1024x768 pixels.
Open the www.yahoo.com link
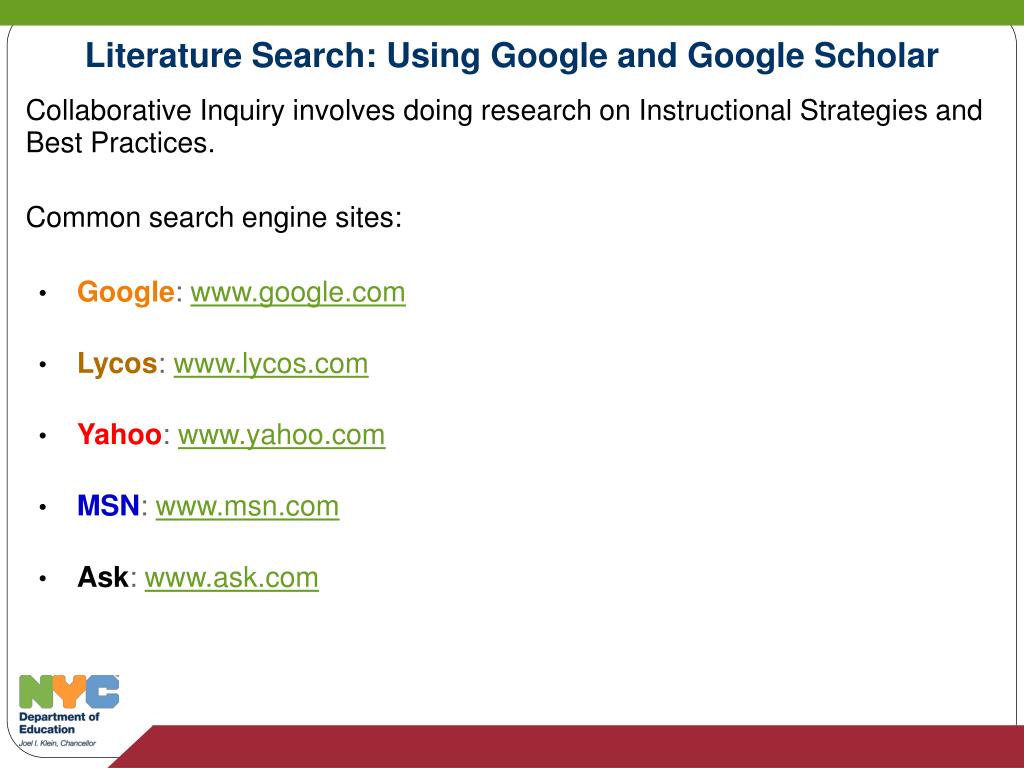click(281, 435)
